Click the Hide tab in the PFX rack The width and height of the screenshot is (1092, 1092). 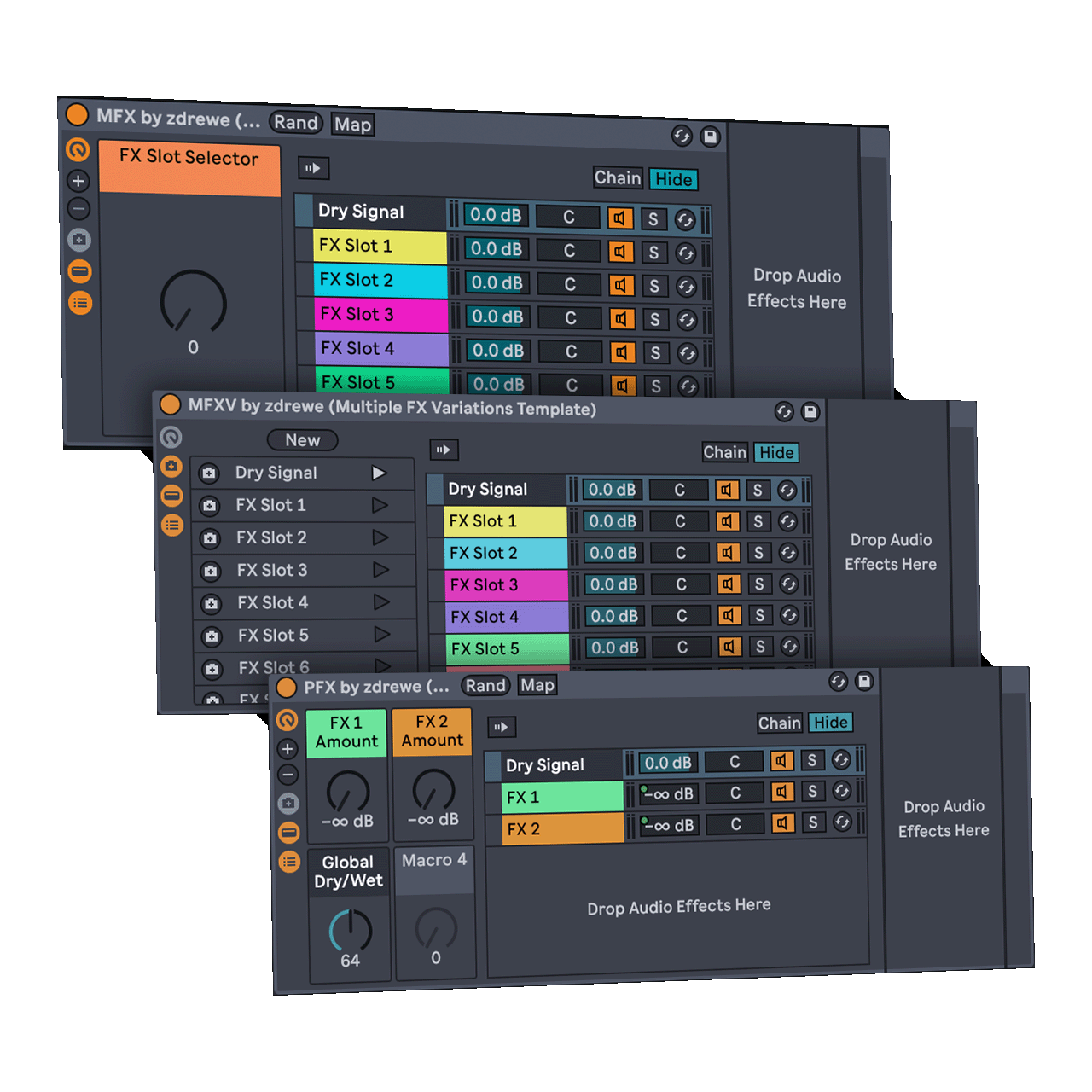pyautogui.click(x=830, y=723)
